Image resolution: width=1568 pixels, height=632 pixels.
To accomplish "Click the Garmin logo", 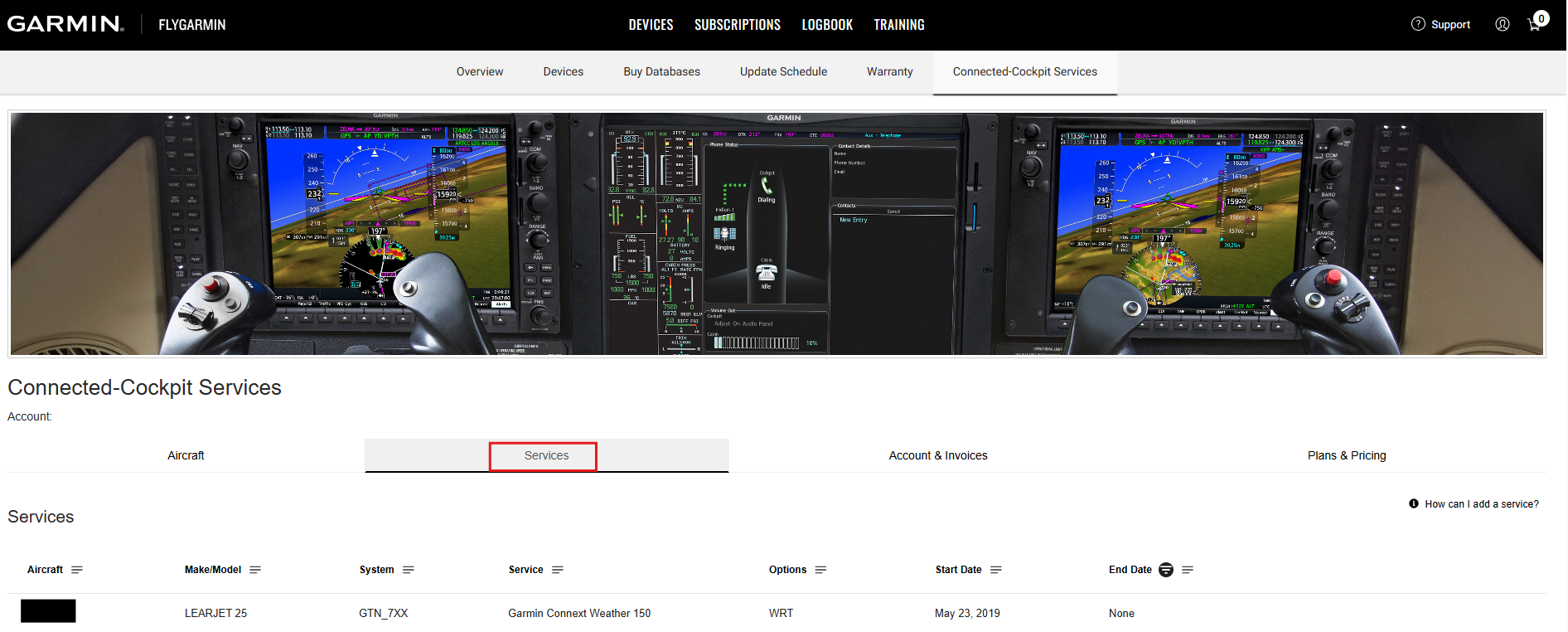I will point(65,24).
